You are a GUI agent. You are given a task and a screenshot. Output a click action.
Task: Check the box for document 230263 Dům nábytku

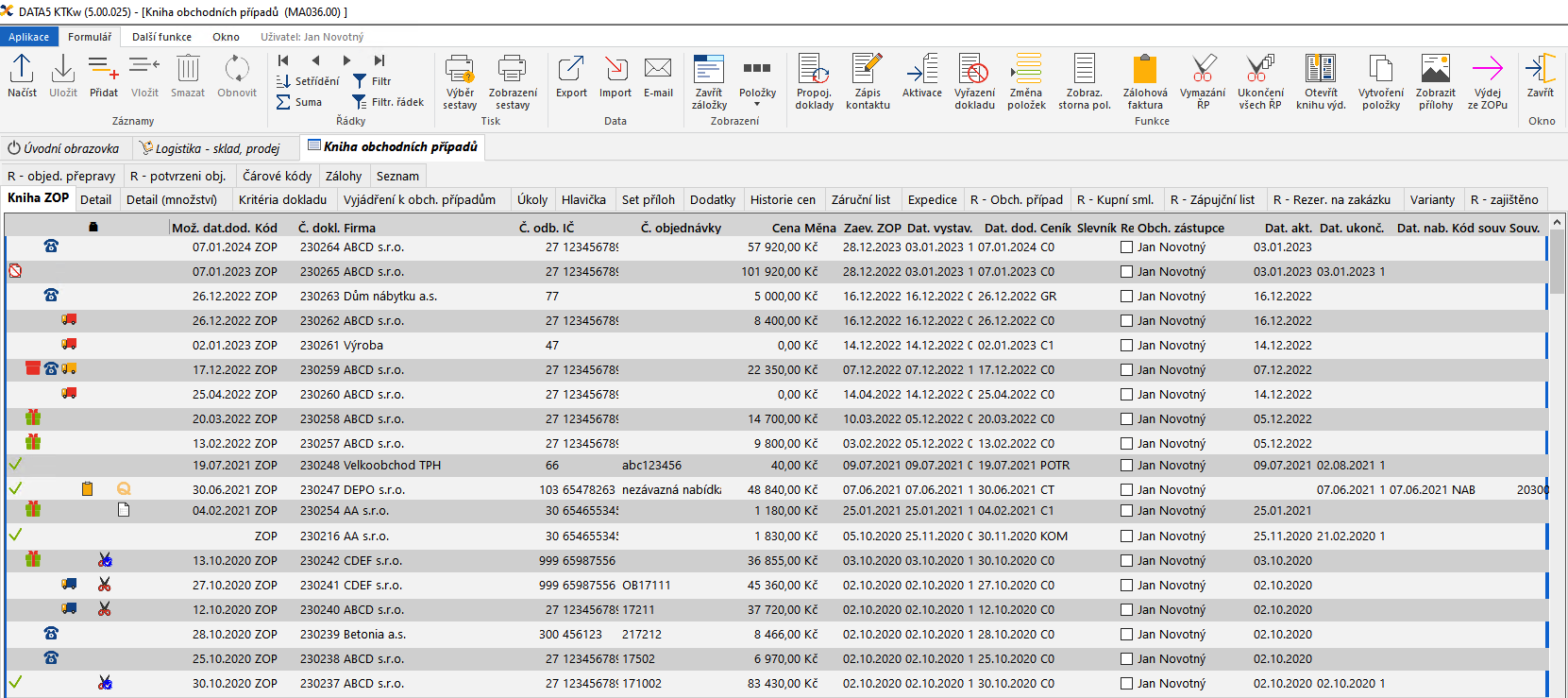click(x=1126, y=297)
